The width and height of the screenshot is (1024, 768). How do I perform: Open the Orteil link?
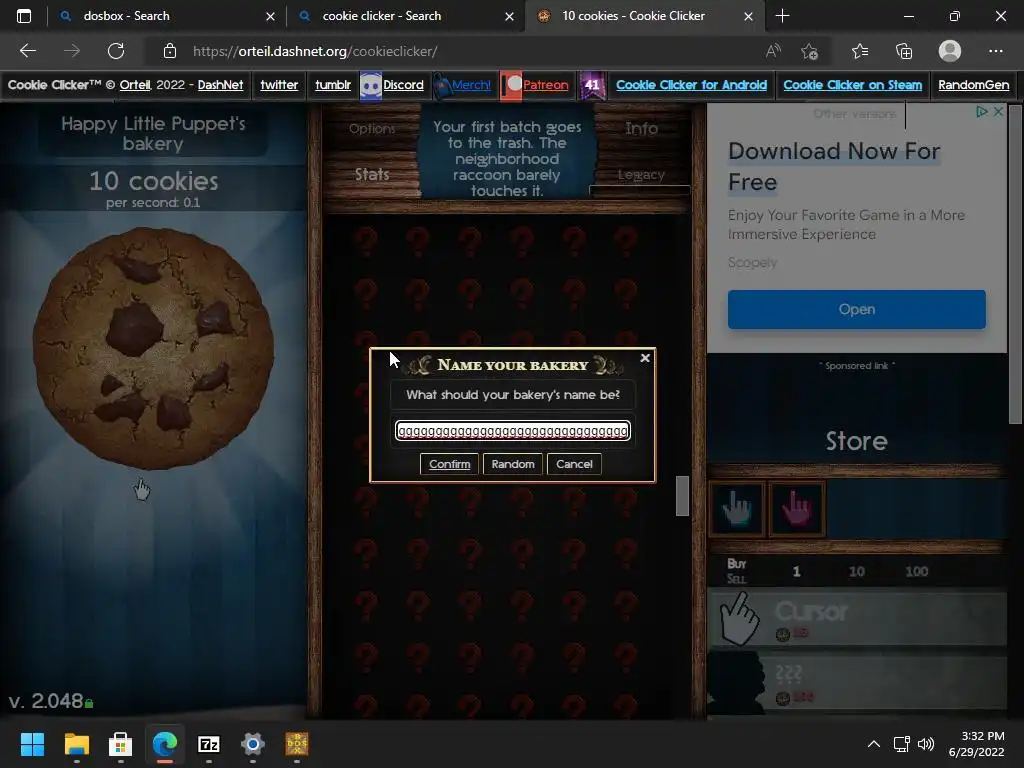pos(135,85)
